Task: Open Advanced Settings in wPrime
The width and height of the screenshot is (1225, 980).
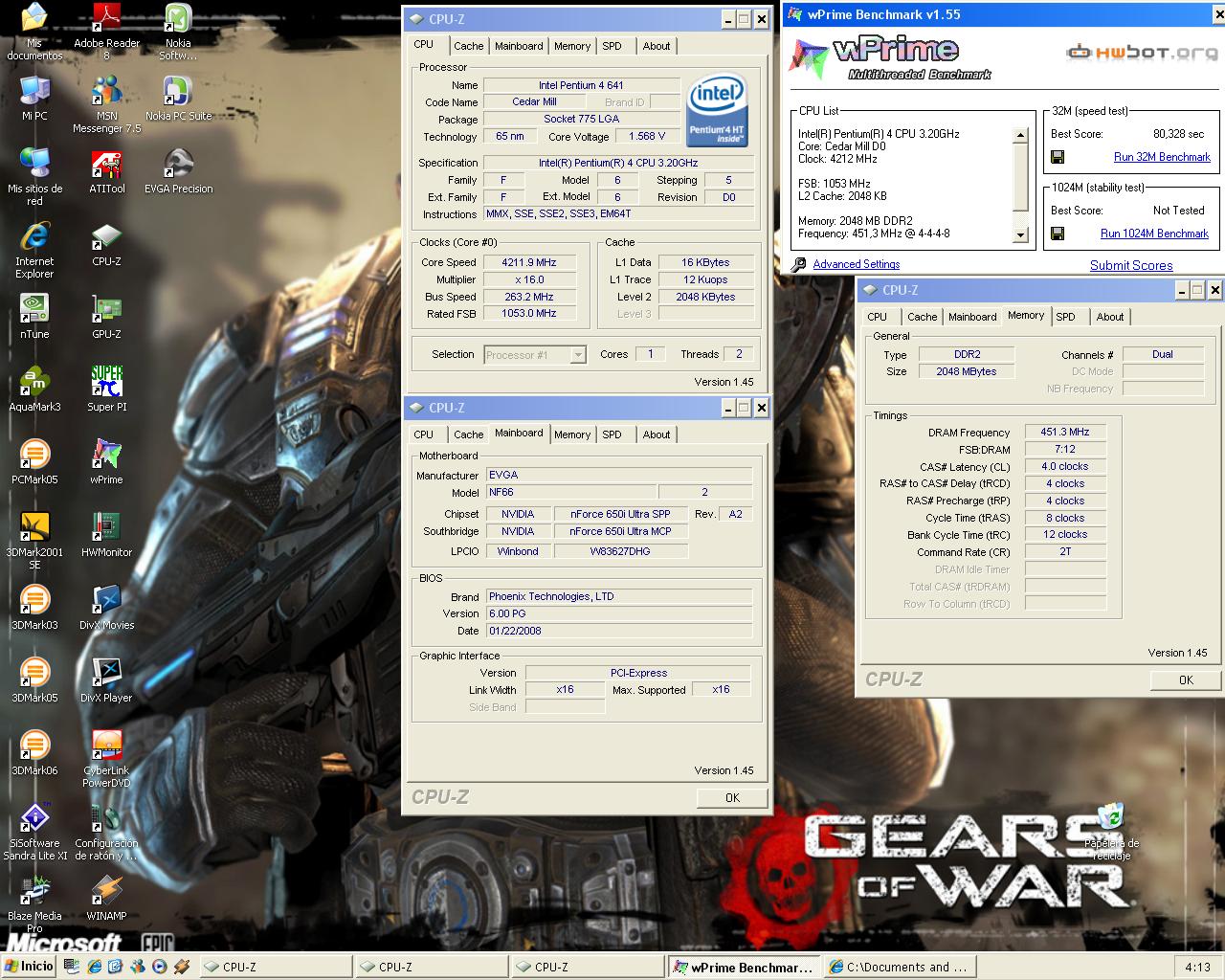Action: click(x=857, y=264)
